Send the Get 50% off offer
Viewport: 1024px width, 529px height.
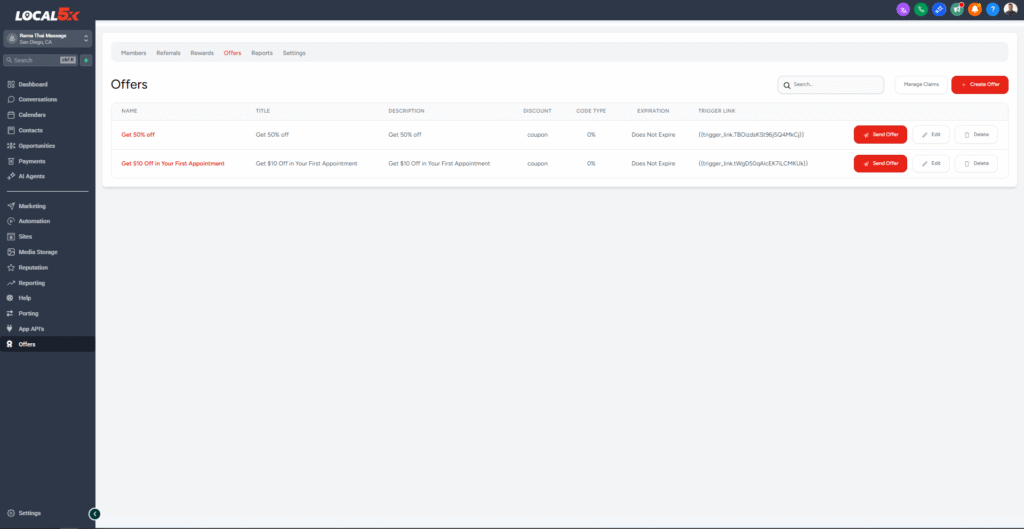point(880,134)
